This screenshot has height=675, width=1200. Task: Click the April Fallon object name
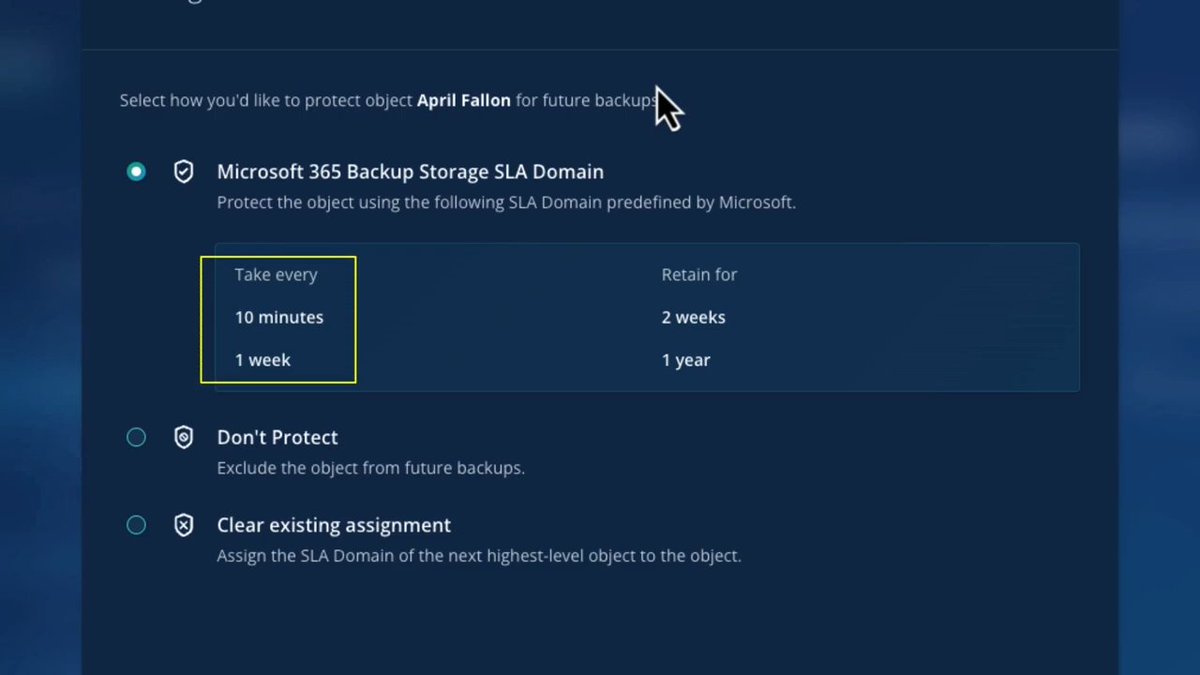click(x=464, y=100)
